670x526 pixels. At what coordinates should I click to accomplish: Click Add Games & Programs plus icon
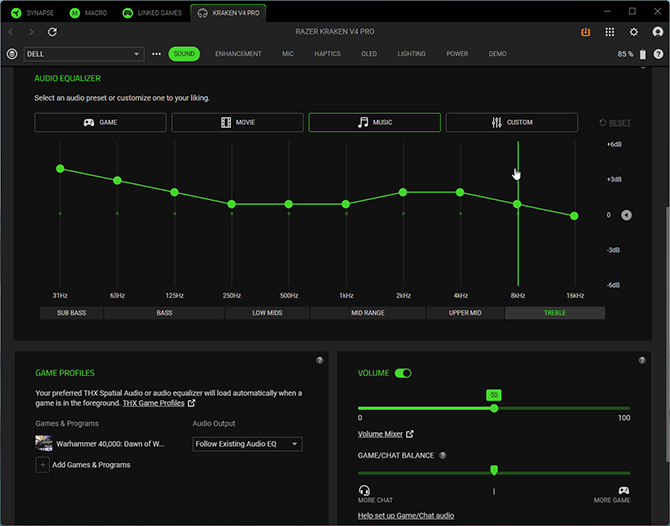pos(42,465)
